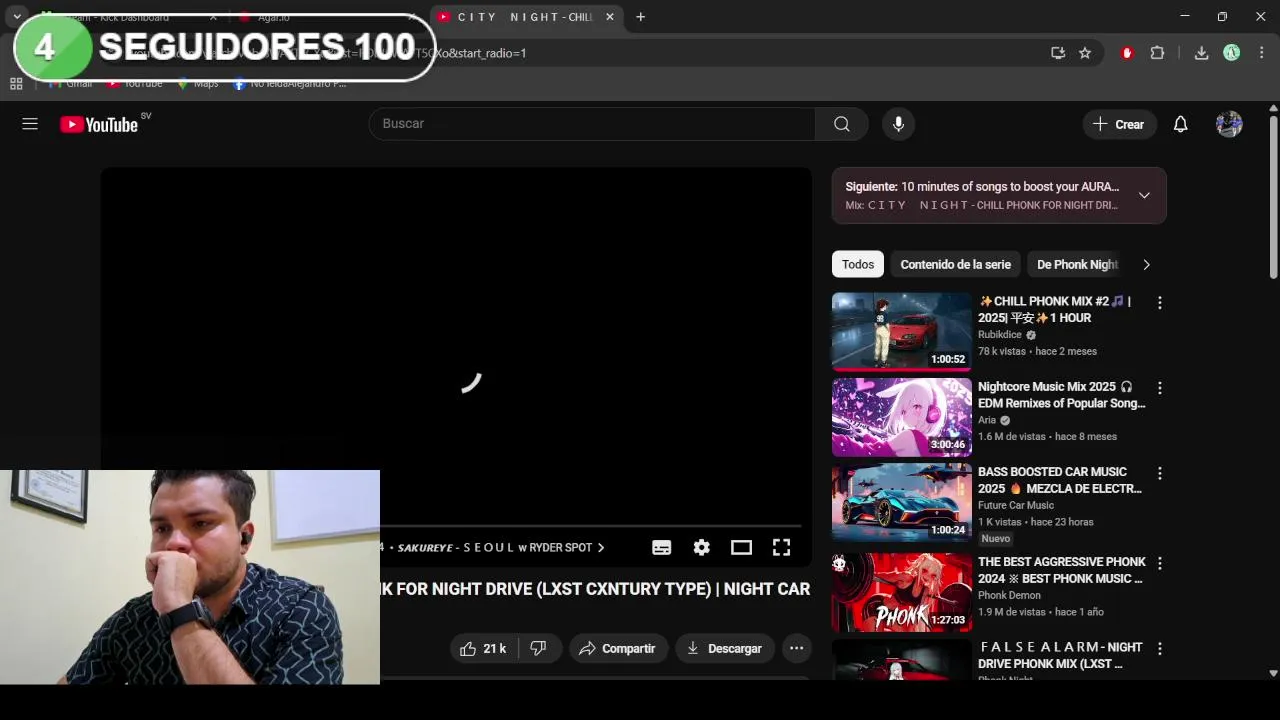Open the Rubikdice channel link
Viewport: 1280px width, 720px height.
pos(1000,335)
